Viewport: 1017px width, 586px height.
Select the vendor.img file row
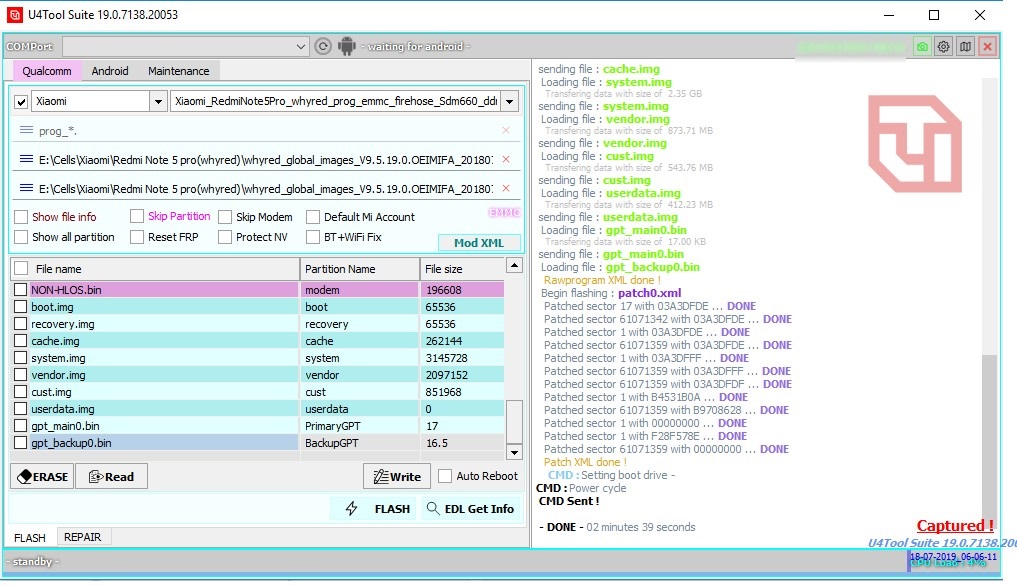tap(257, 374)
